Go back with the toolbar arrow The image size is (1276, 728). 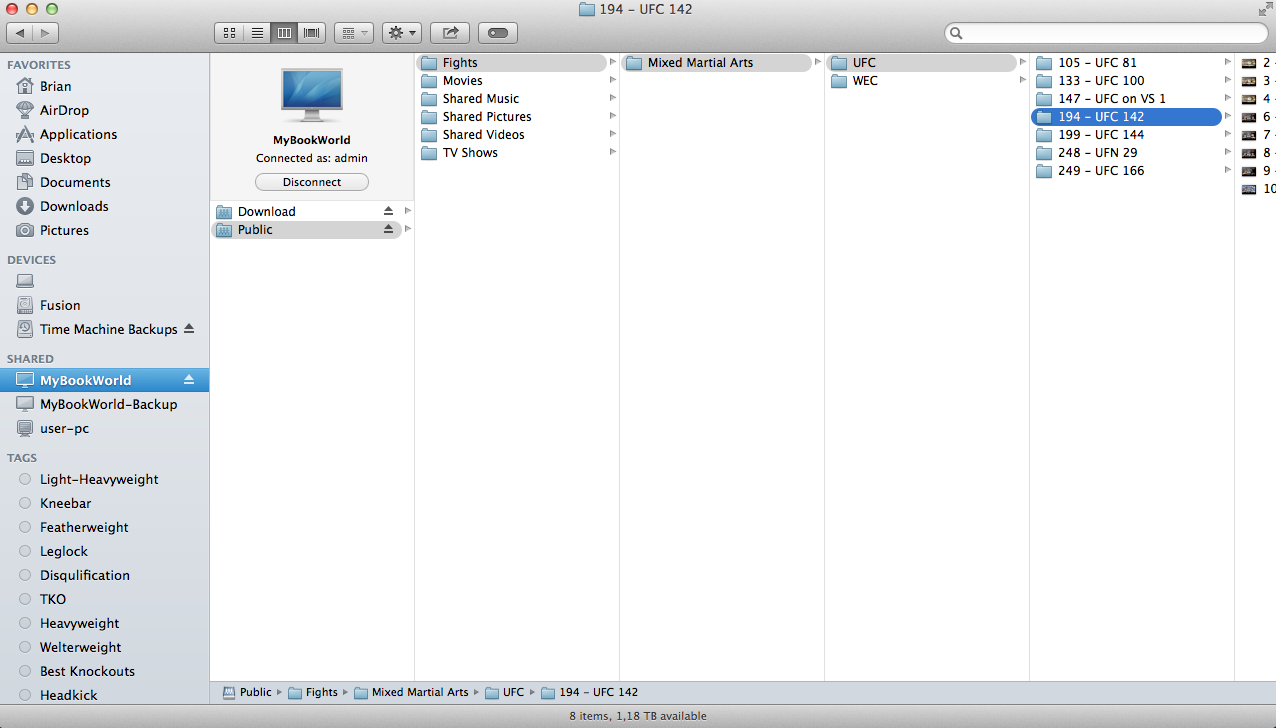(20, 33)
